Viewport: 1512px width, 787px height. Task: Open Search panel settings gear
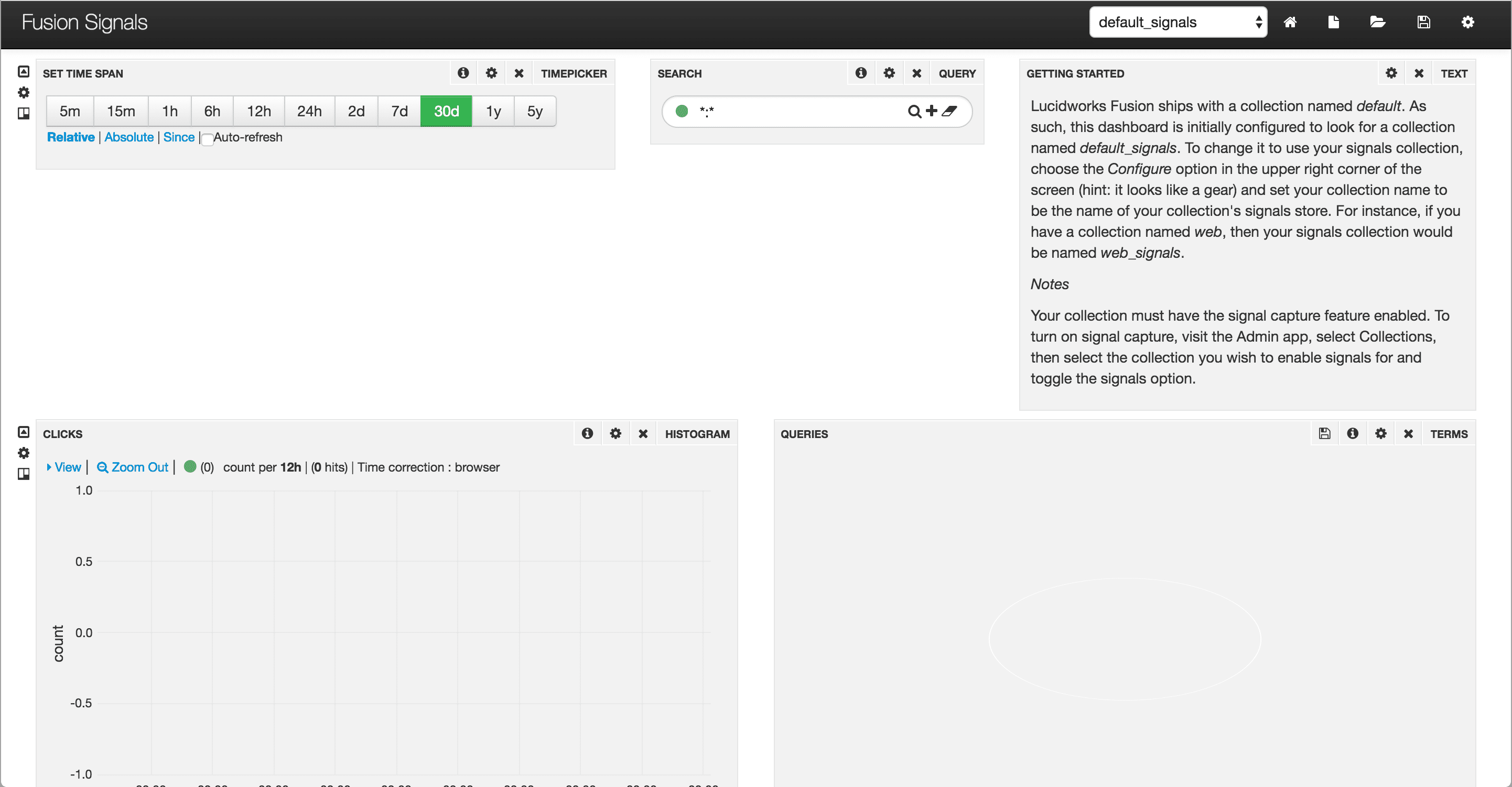click(889, 73)
